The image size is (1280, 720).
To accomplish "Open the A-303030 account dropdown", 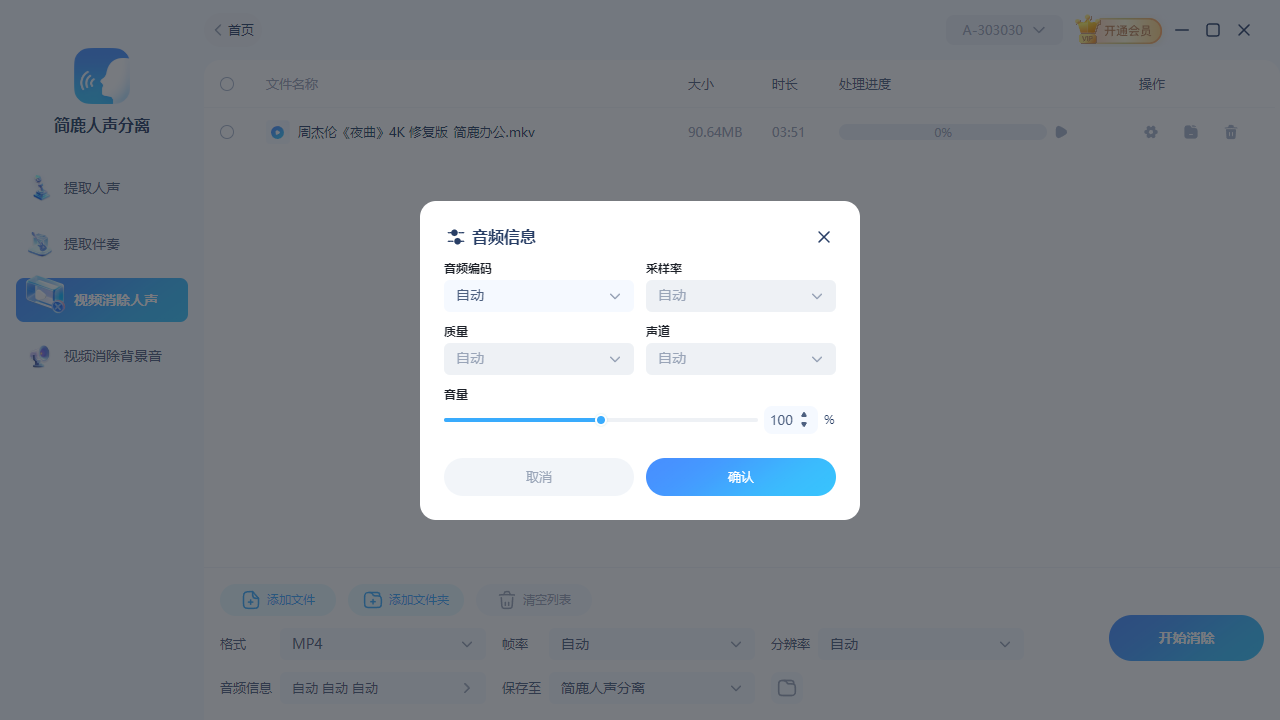I will (x=1004, y=30).
